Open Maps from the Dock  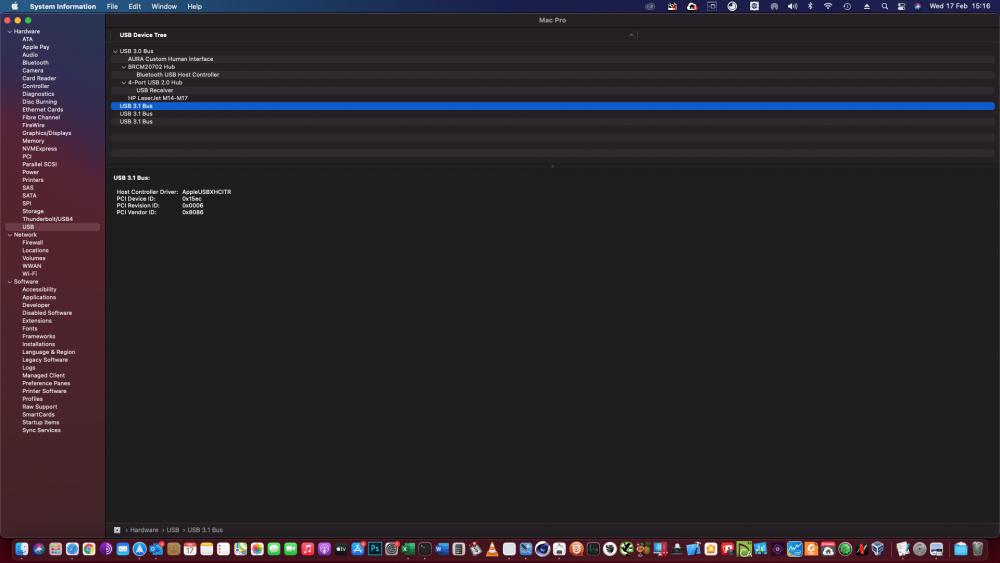(x=240, y=549)
